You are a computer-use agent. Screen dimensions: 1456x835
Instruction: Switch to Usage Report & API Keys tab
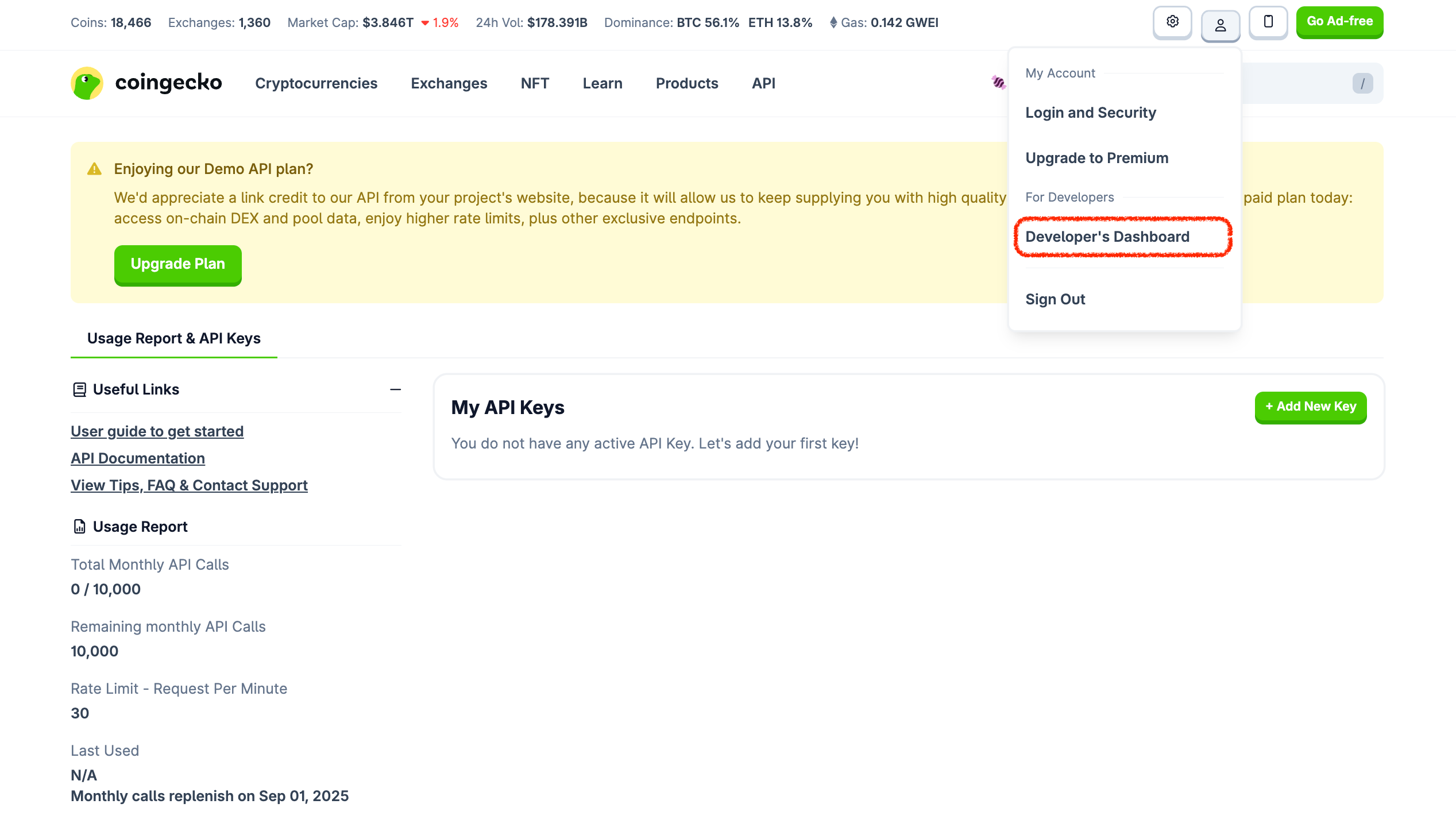[173, 338]
